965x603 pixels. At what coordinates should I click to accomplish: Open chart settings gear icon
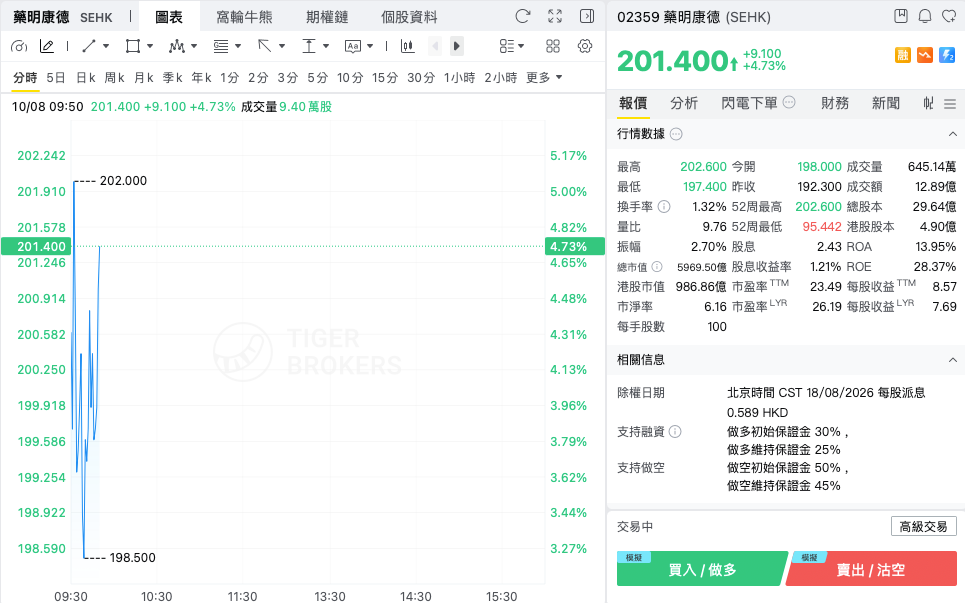[x=585, y=46]
